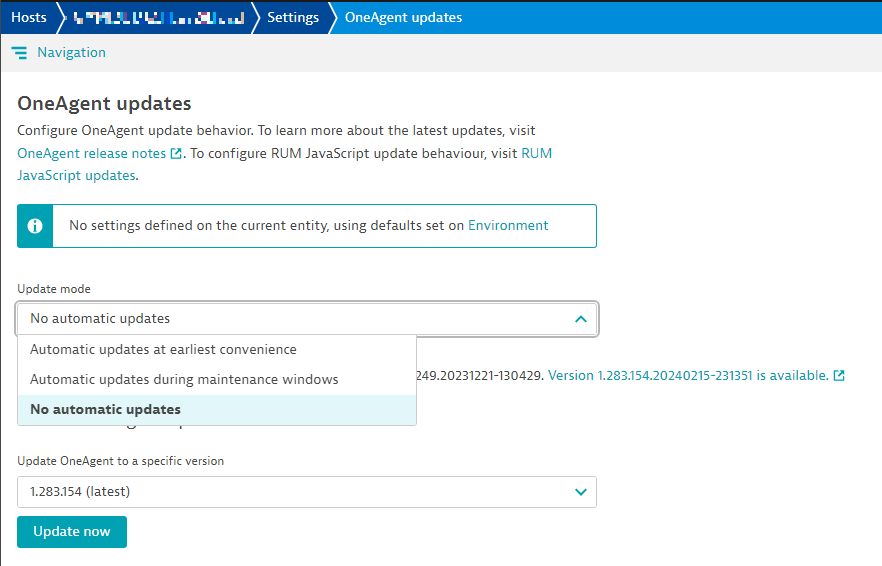Collapse the Update mode dropdown
The image size is (882, 566).
click(307, 319)
